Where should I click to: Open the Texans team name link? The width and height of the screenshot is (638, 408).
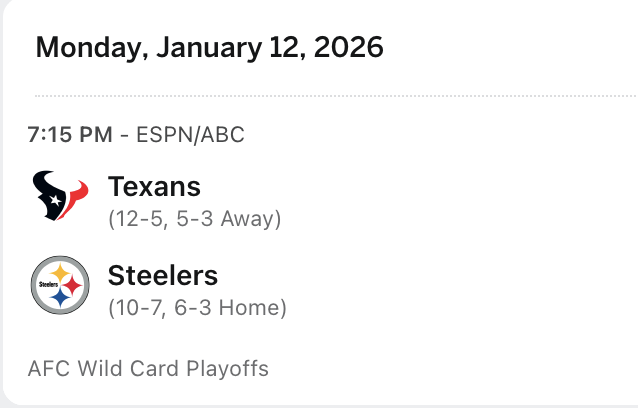[154, 187]
